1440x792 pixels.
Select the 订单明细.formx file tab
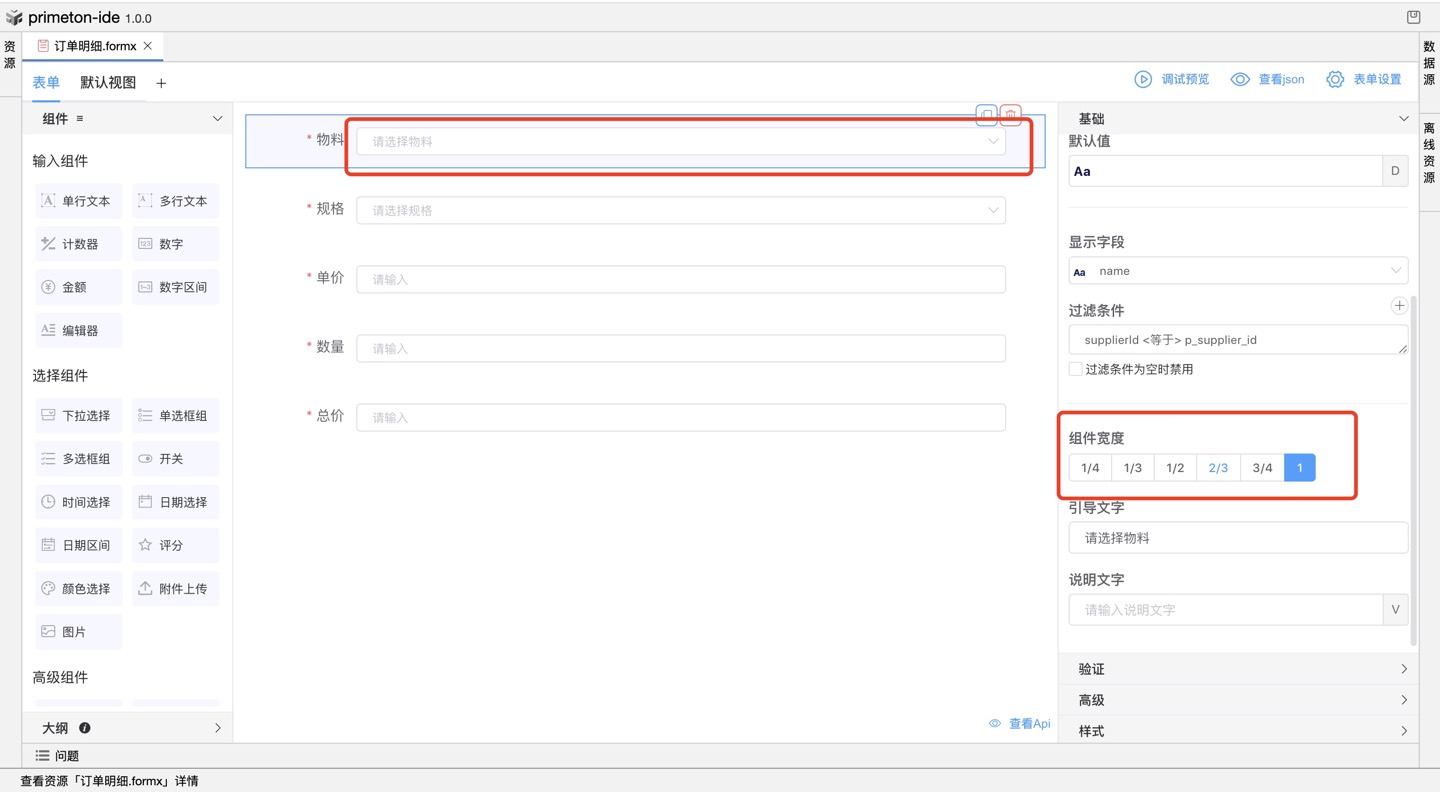tap(94, 46)
